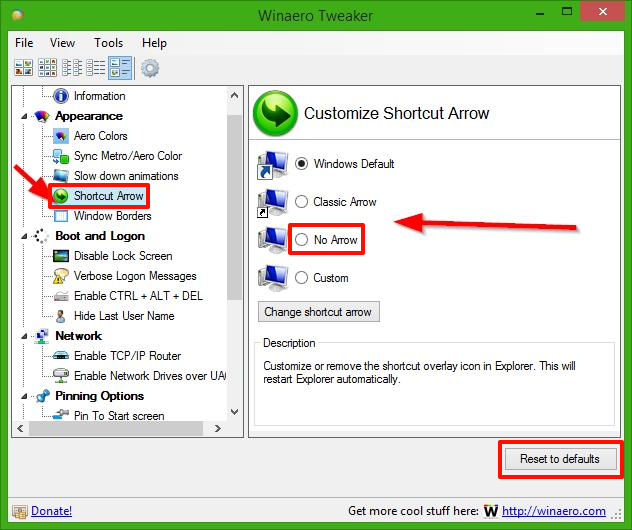This screenshot has width=632, height=530.
Task: Click the tree's scroll right arrow
Action: 218,428
